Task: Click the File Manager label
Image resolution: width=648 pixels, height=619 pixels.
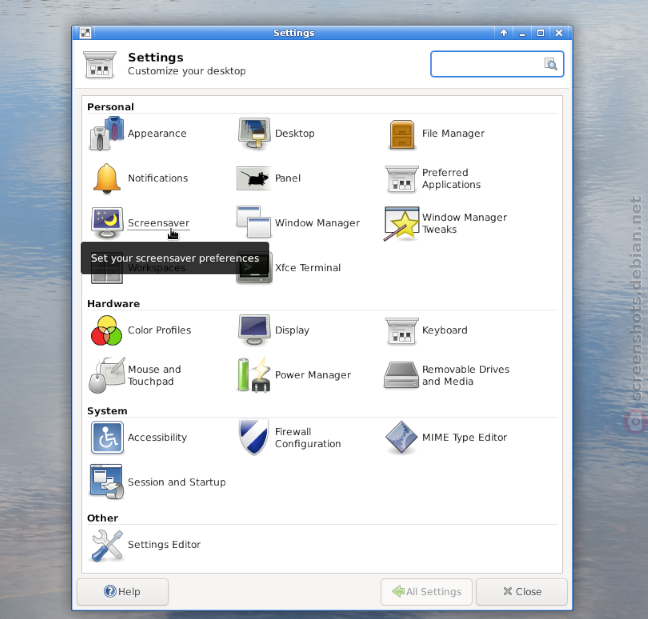Action: point(453,133)
